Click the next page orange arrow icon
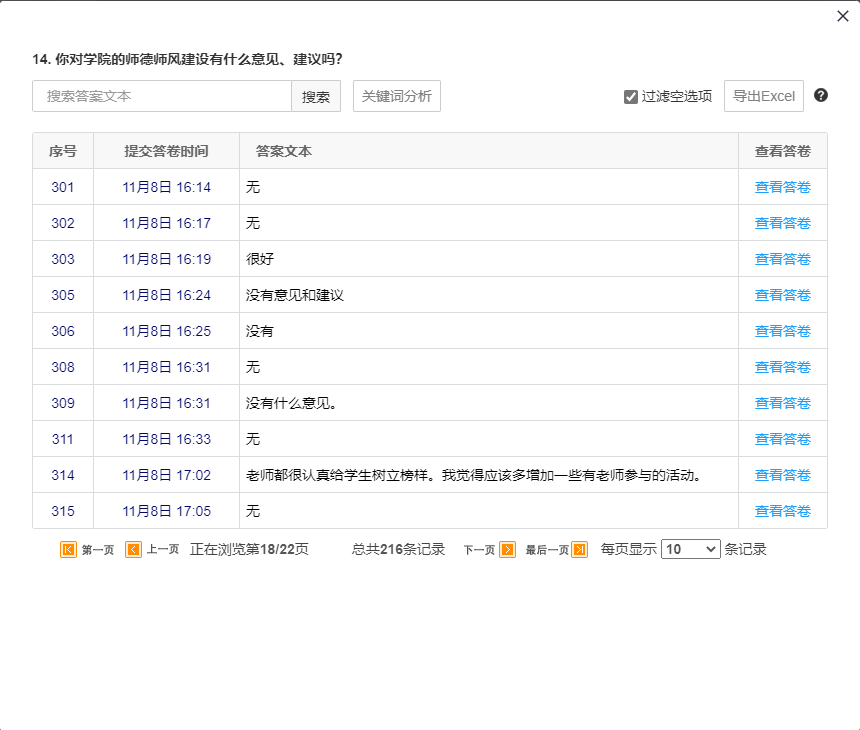 click(508, 549)
